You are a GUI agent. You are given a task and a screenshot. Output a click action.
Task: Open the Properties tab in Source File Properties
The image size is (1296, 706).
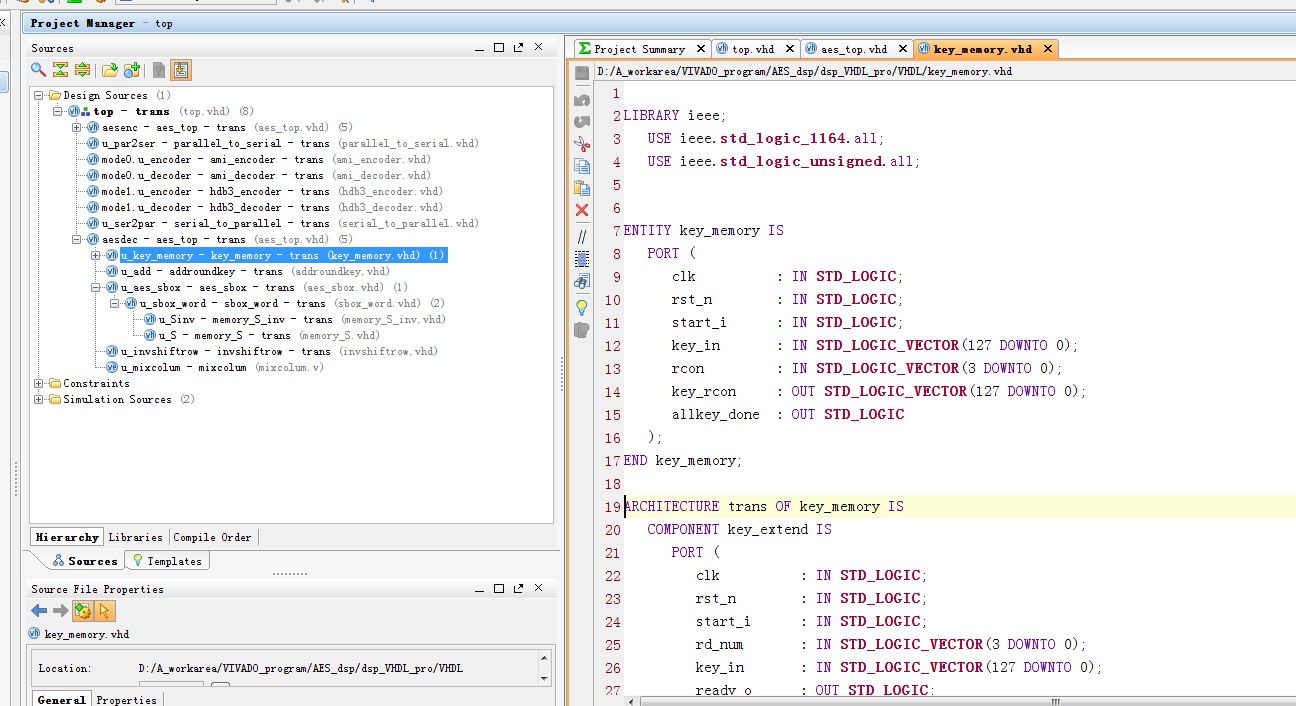tap(126, 700)
